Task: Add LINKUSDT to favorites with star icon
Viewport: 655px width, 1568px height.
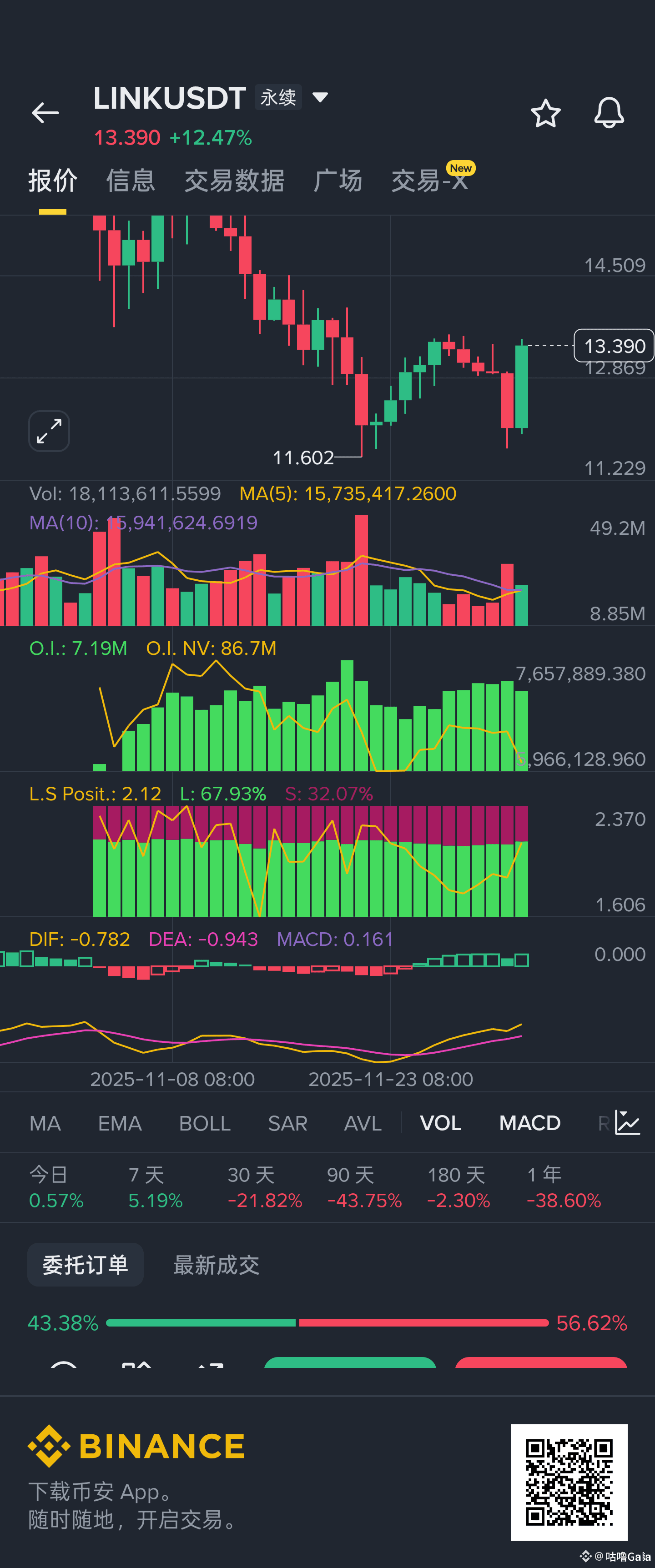Action: [x=545, y=113]
